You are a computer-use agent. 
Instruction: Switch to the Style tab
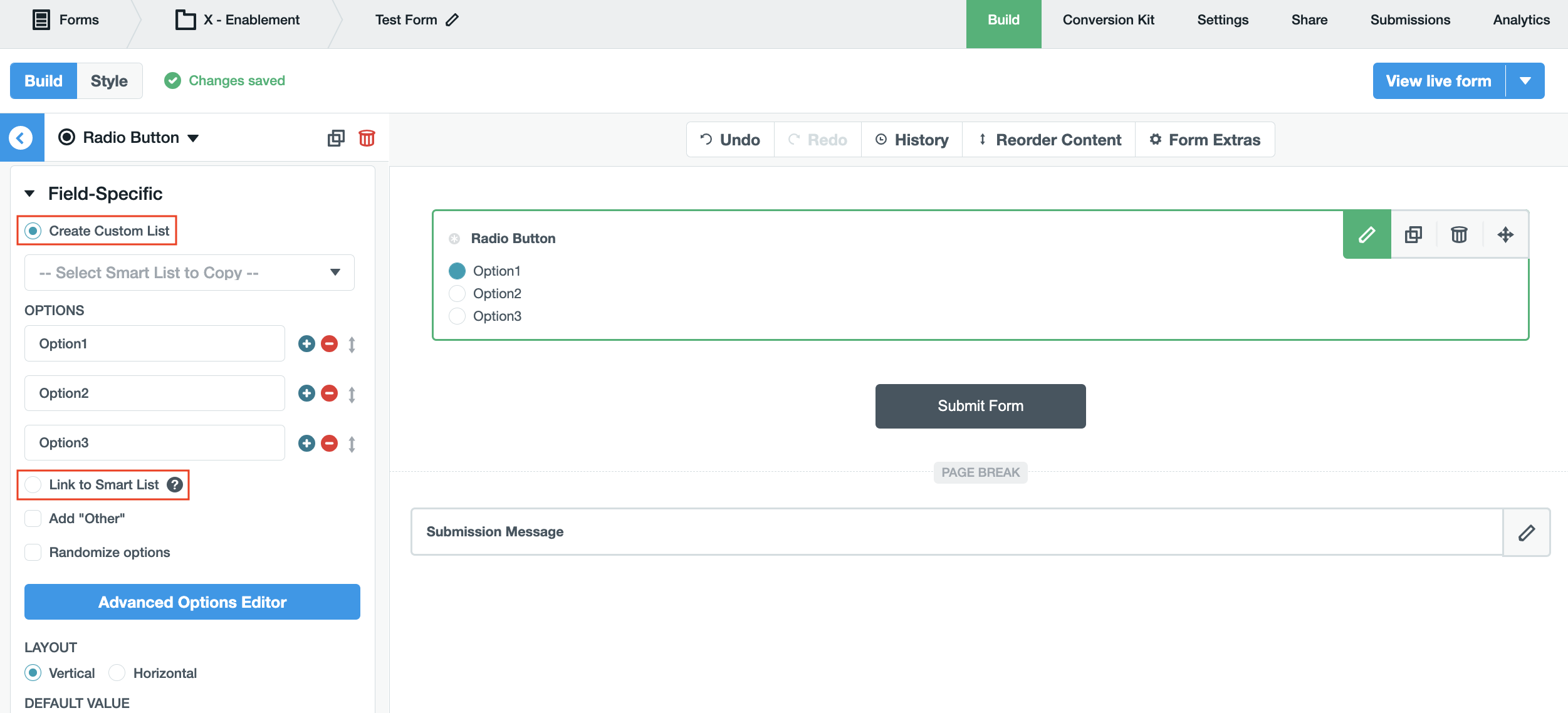pyautogui.click(x=109, y=81)
